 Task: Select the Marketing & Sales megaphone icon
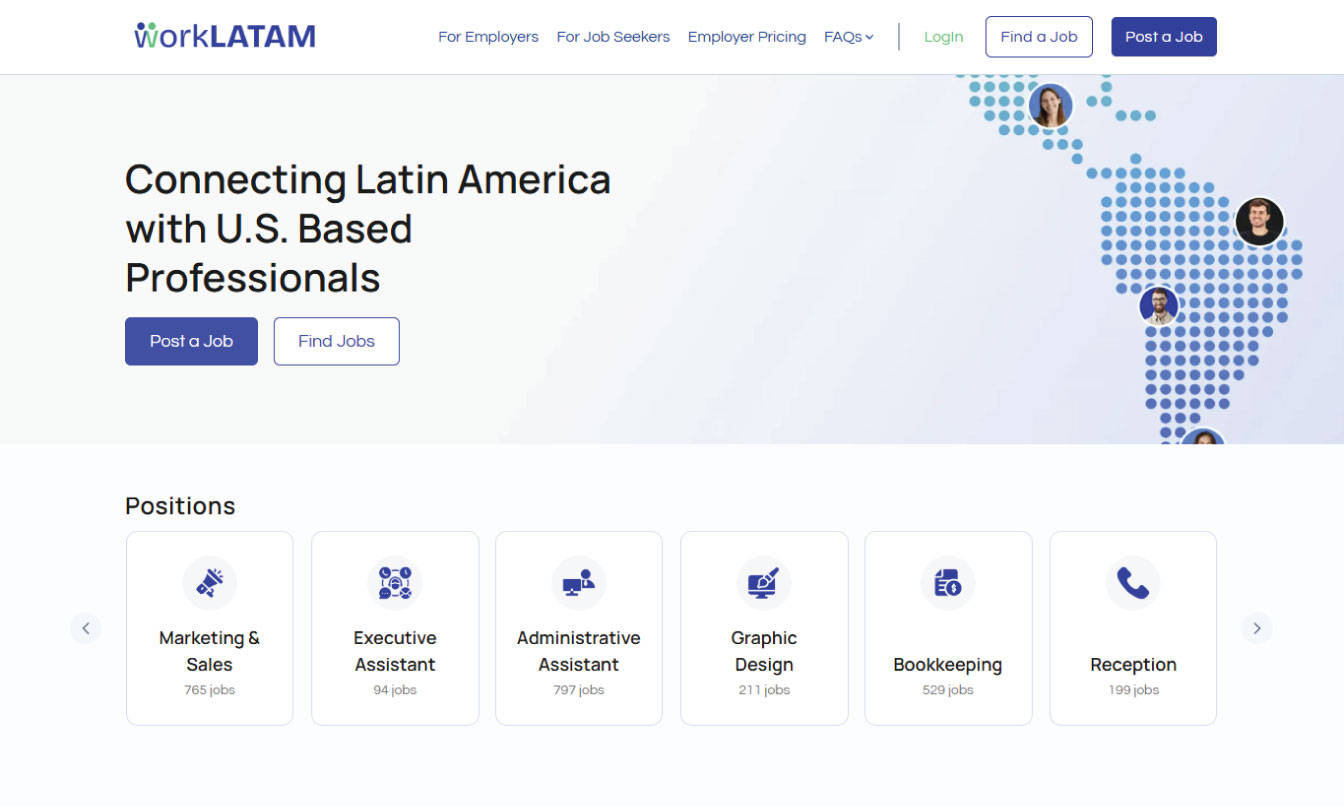click(209, 583)
